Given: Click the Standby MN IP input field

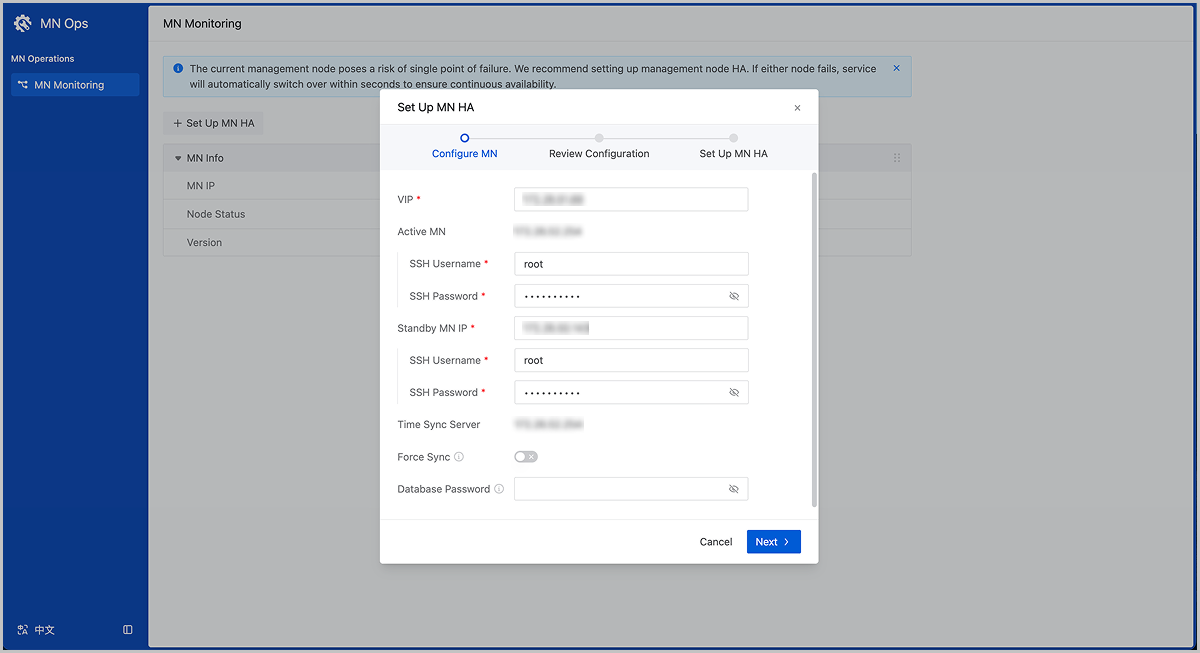Looking at the screenshot, I should pos(631,328).
